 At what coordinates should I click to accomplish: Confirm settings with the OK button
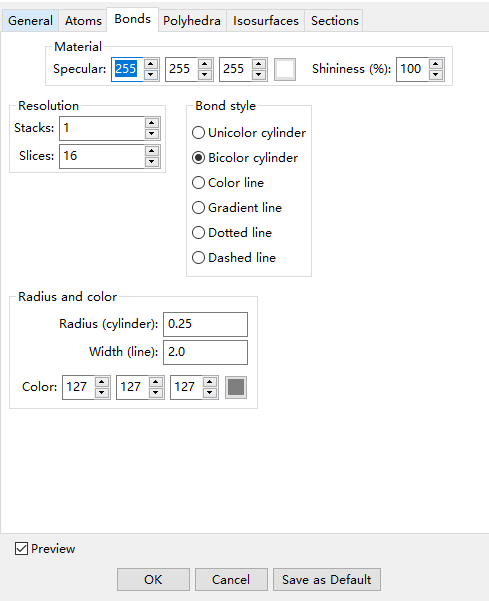point(153,580)
